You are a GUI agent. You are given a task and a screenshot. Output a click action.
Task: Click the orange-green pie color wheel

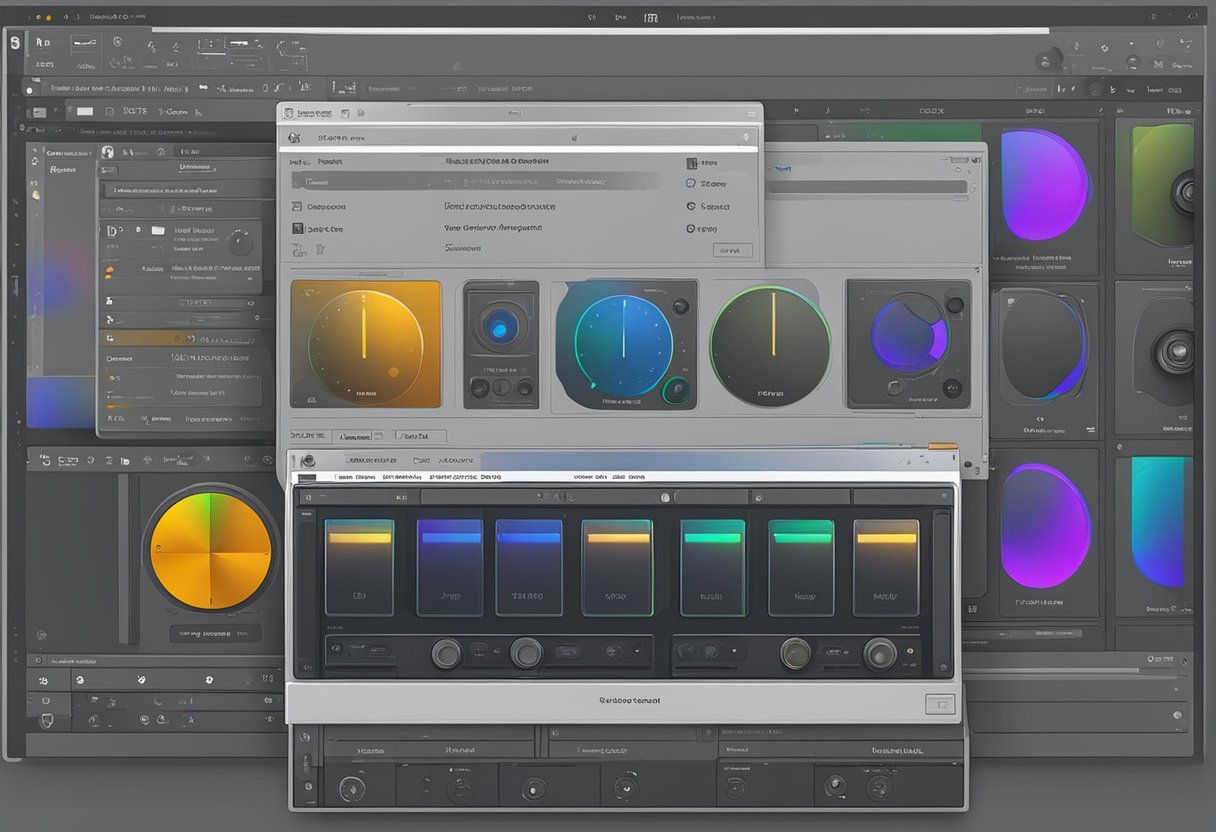tap(211, 549)
